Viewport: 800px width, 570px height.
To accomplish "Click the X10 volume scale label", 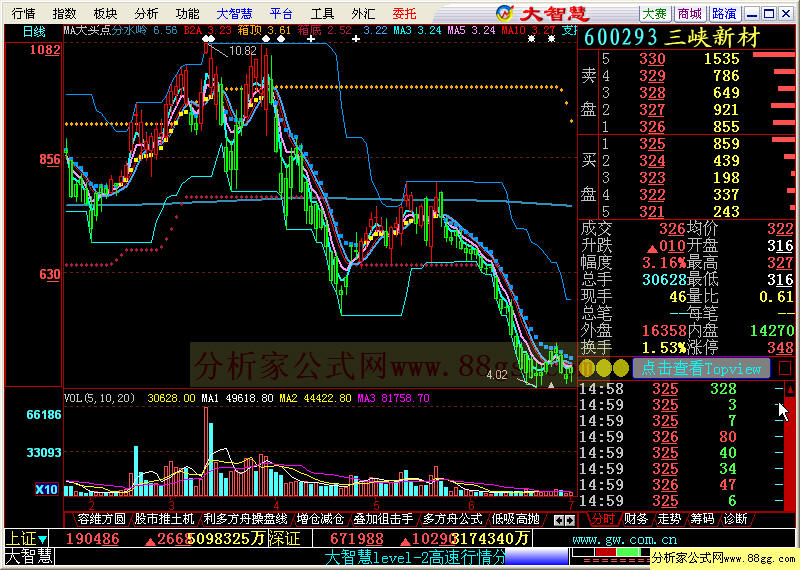I will click(x=46, y=489).
